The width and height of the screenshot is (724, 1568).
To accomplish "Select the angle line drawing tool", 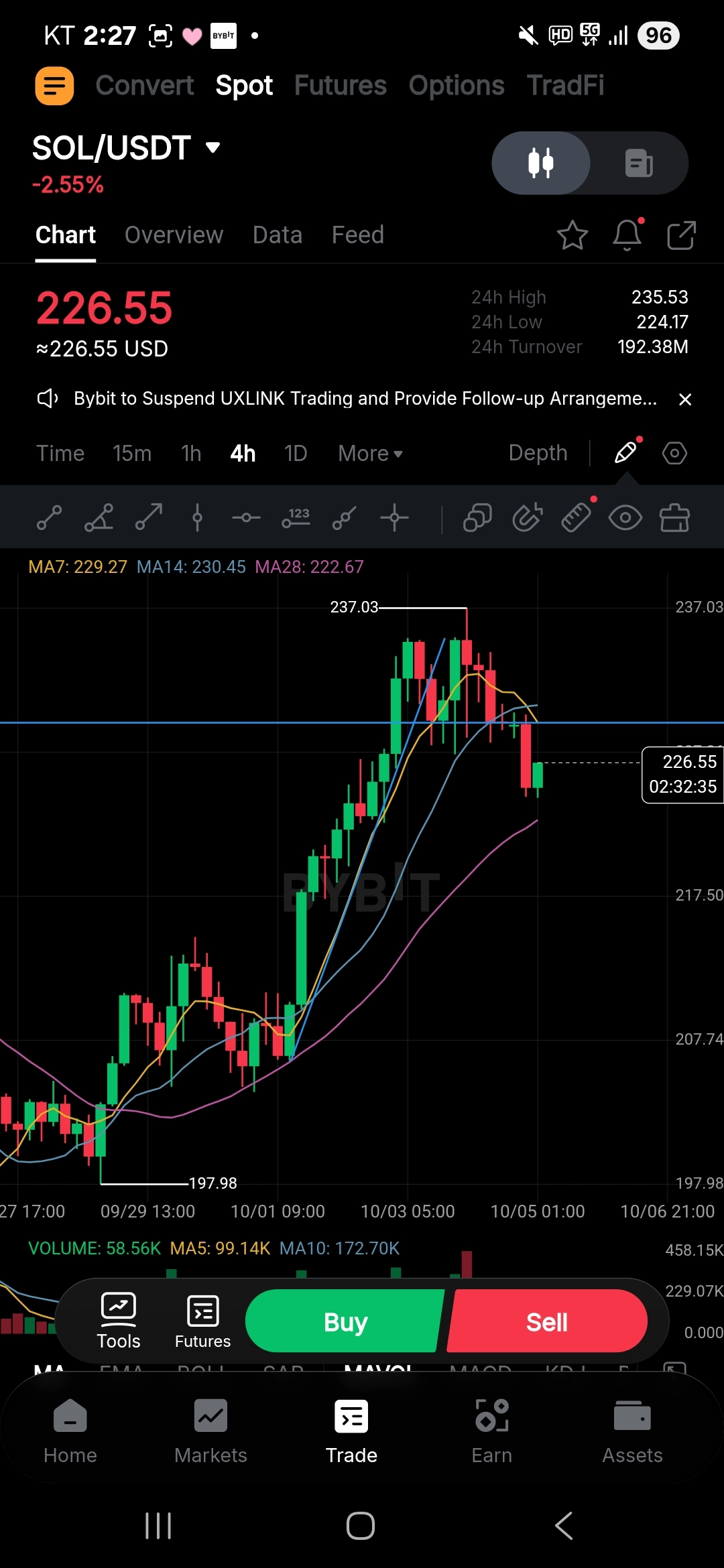I will pyautogui.click(x=99, y=518).
